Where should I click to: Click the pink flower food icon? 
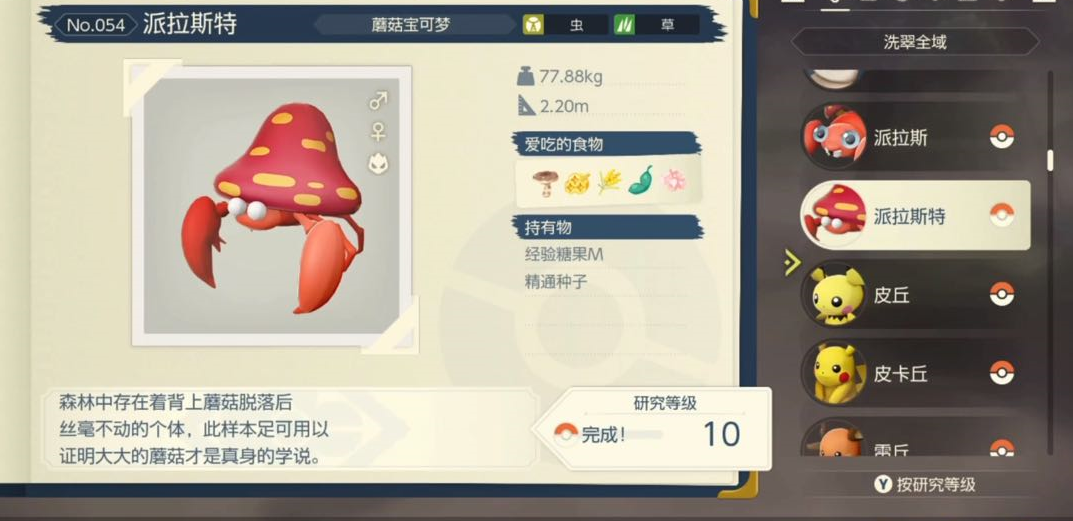coord(674,181)
